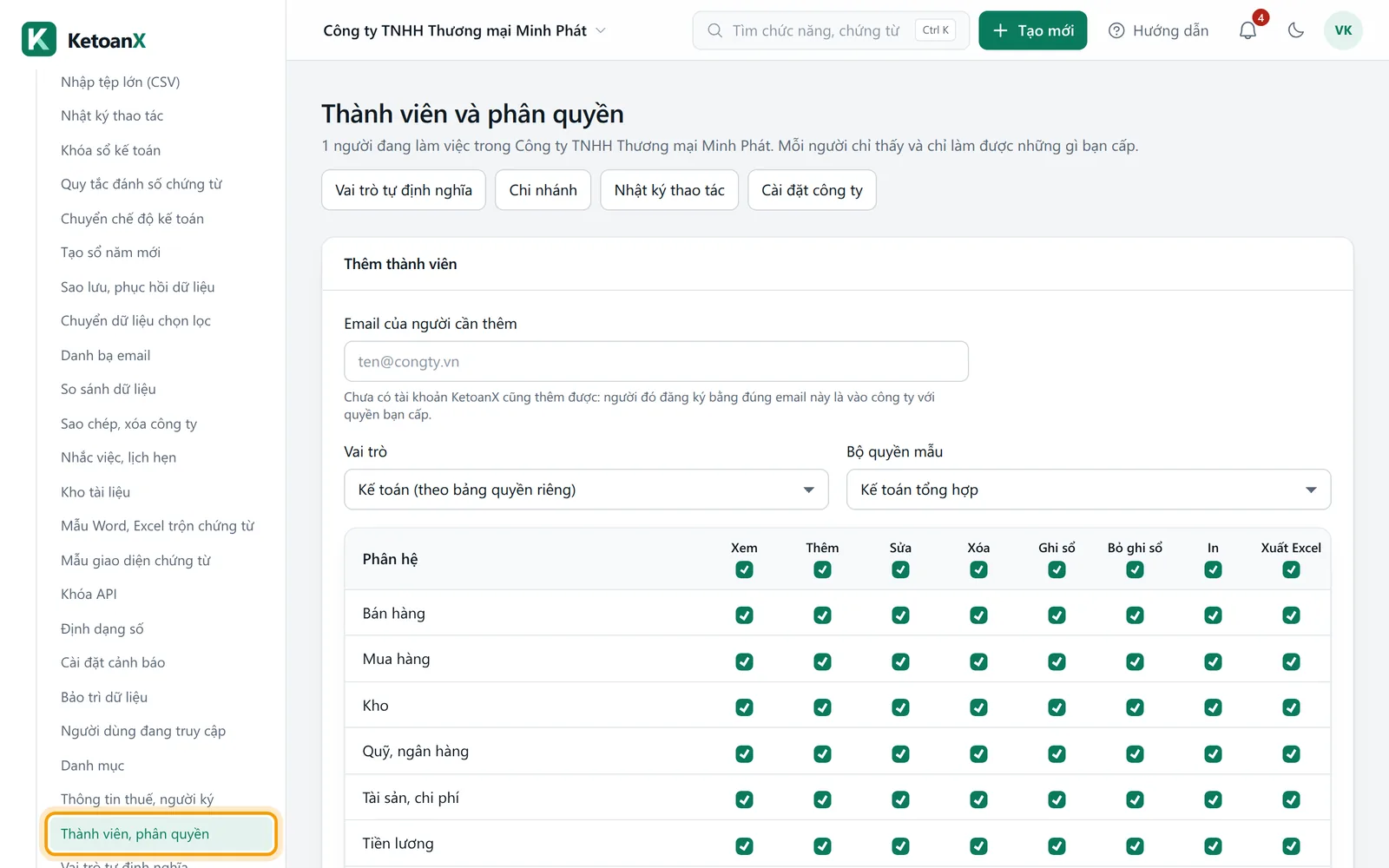This screenshot has width=1389, height=868.
Task: Expand the company switcher dropdown
Action: pyautogui.click(x=464, y=30)
